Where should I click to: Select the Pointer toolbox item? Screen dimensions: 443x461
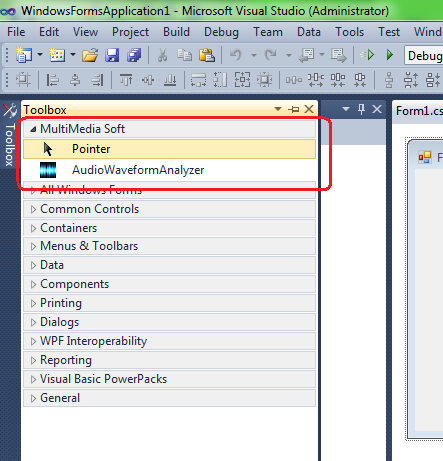(169, 149)
